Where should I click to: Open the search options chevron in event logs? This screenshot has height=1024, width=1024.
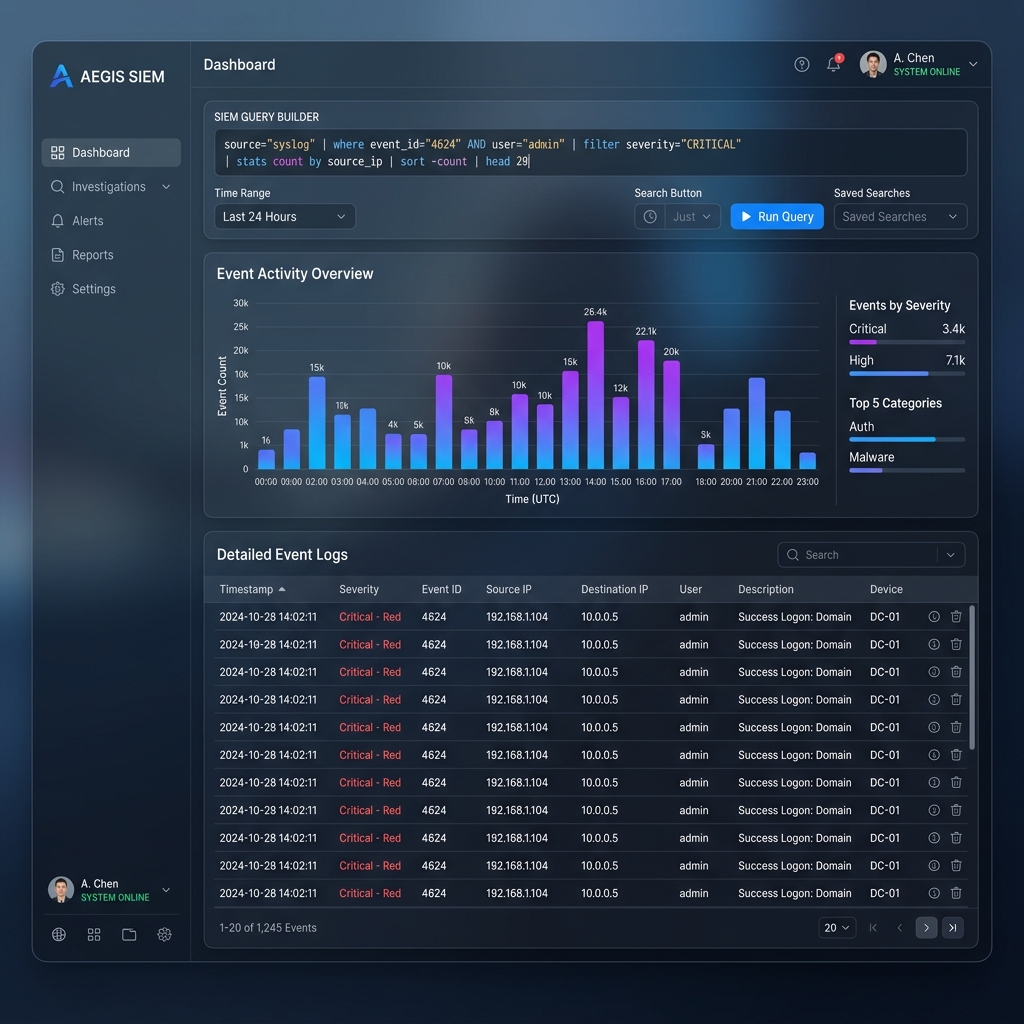click(951, 555)
